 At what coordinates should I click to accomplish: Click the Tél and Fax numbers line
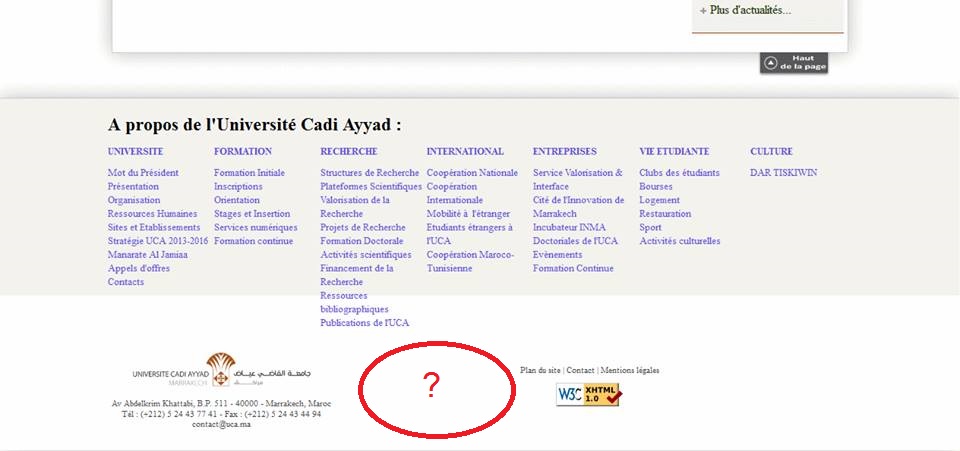(222, 414)
